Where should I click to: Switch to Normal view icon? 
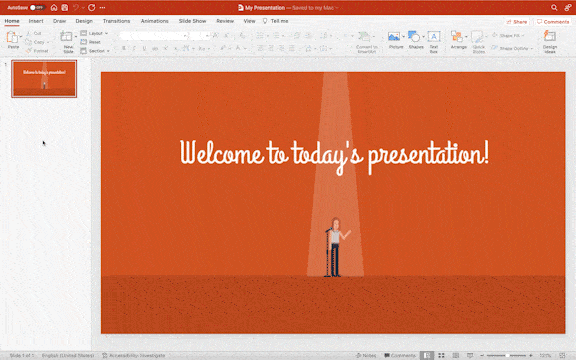(x=427, y=355)
